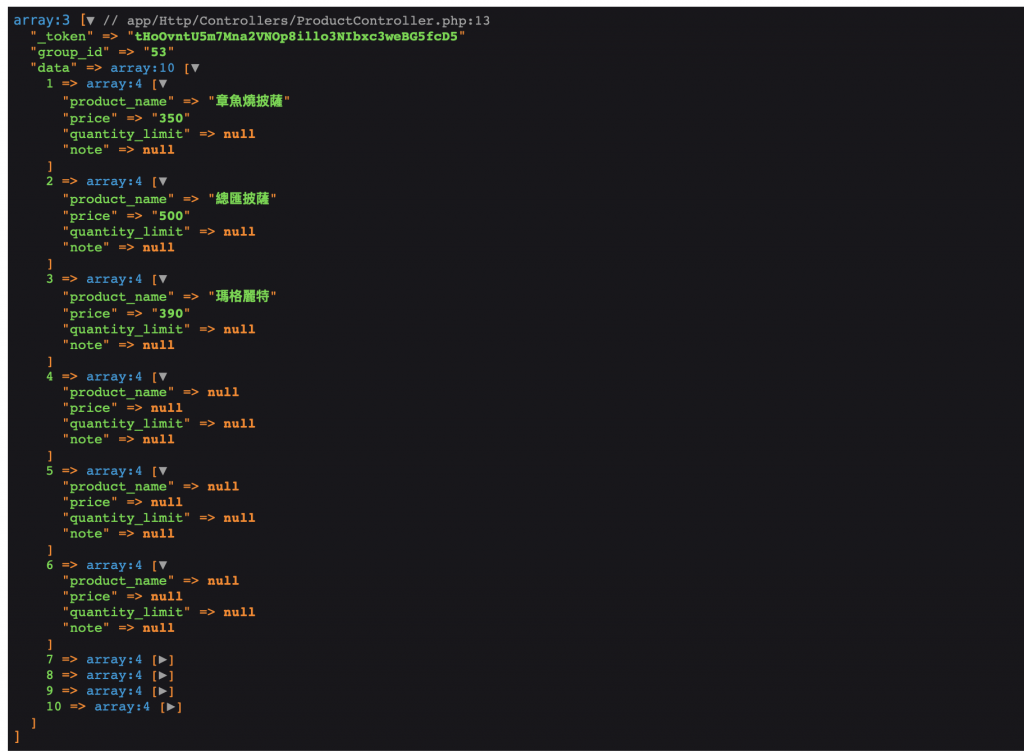Click root array:3 label
1024x752 pixels.
(x=42, y=21)
